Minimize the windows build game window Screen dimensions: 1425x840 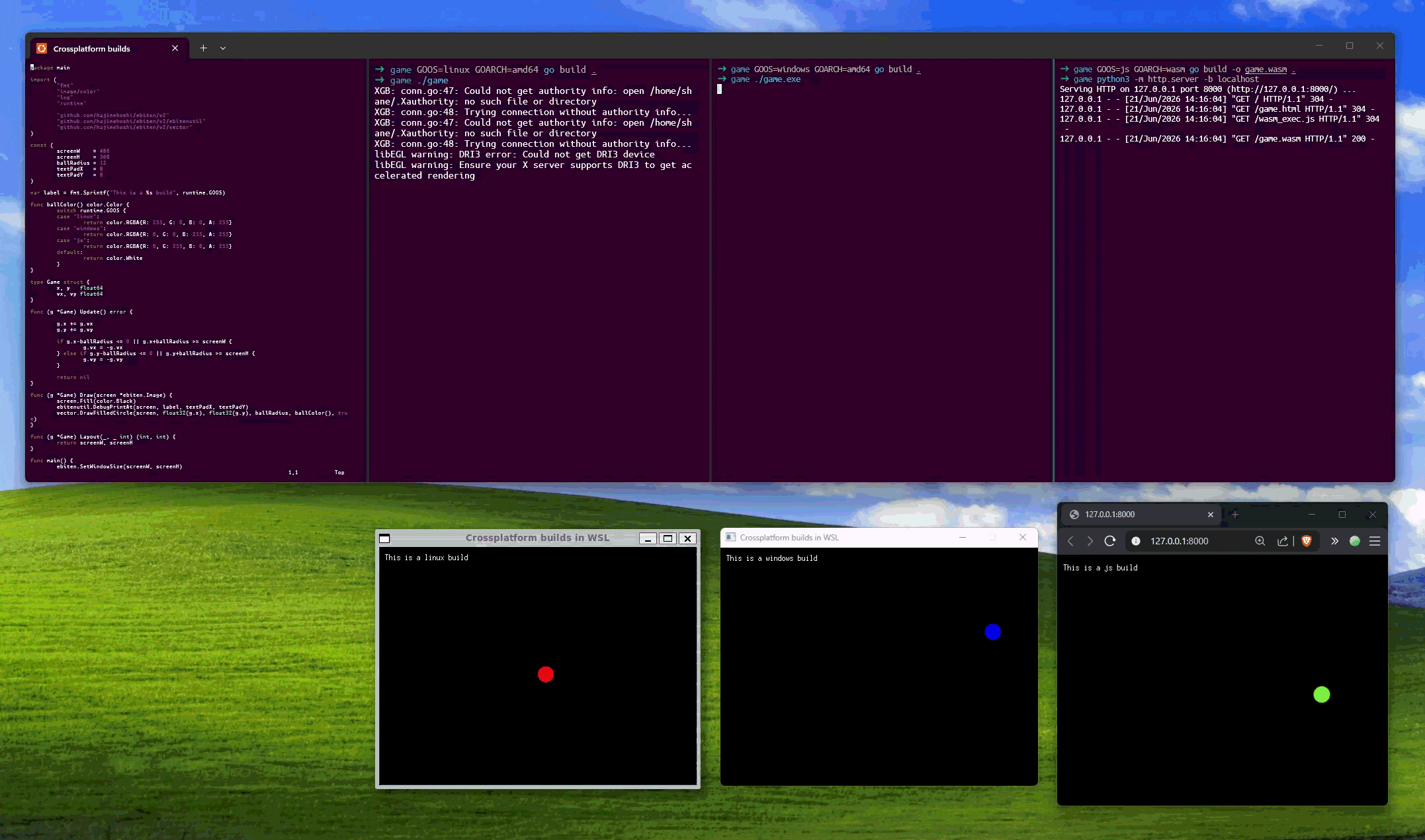pos(963,538)
